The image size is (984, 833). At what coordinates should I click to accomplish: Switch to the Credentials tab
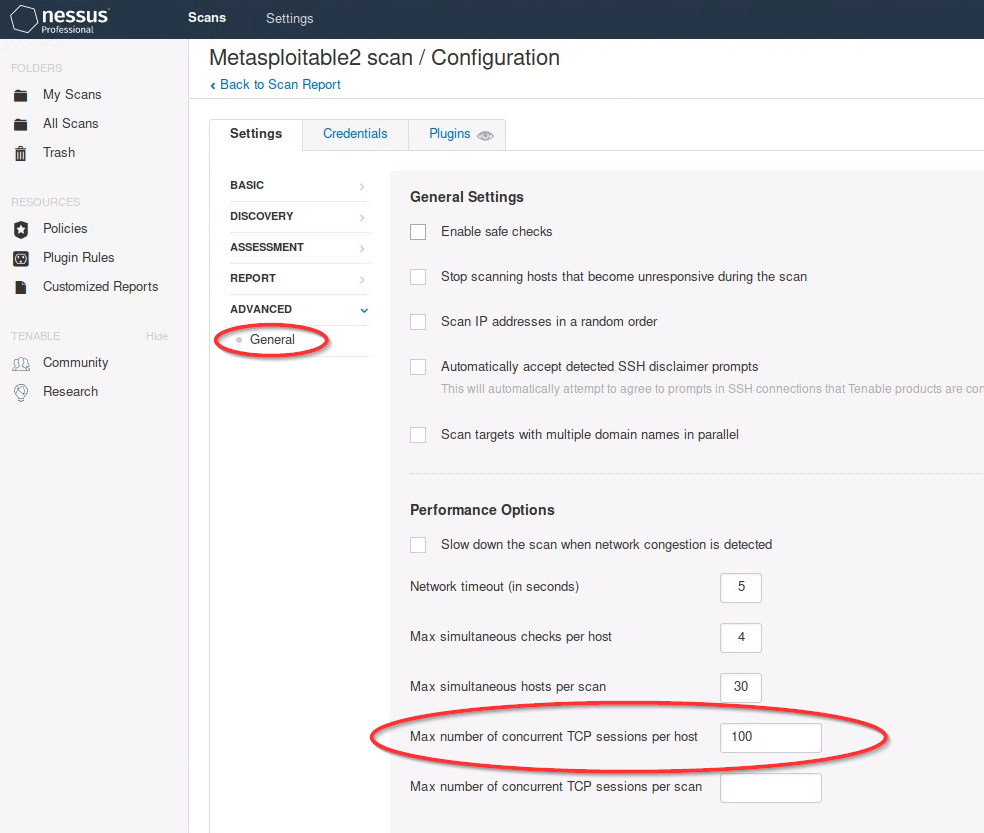(x=355, y=133)
